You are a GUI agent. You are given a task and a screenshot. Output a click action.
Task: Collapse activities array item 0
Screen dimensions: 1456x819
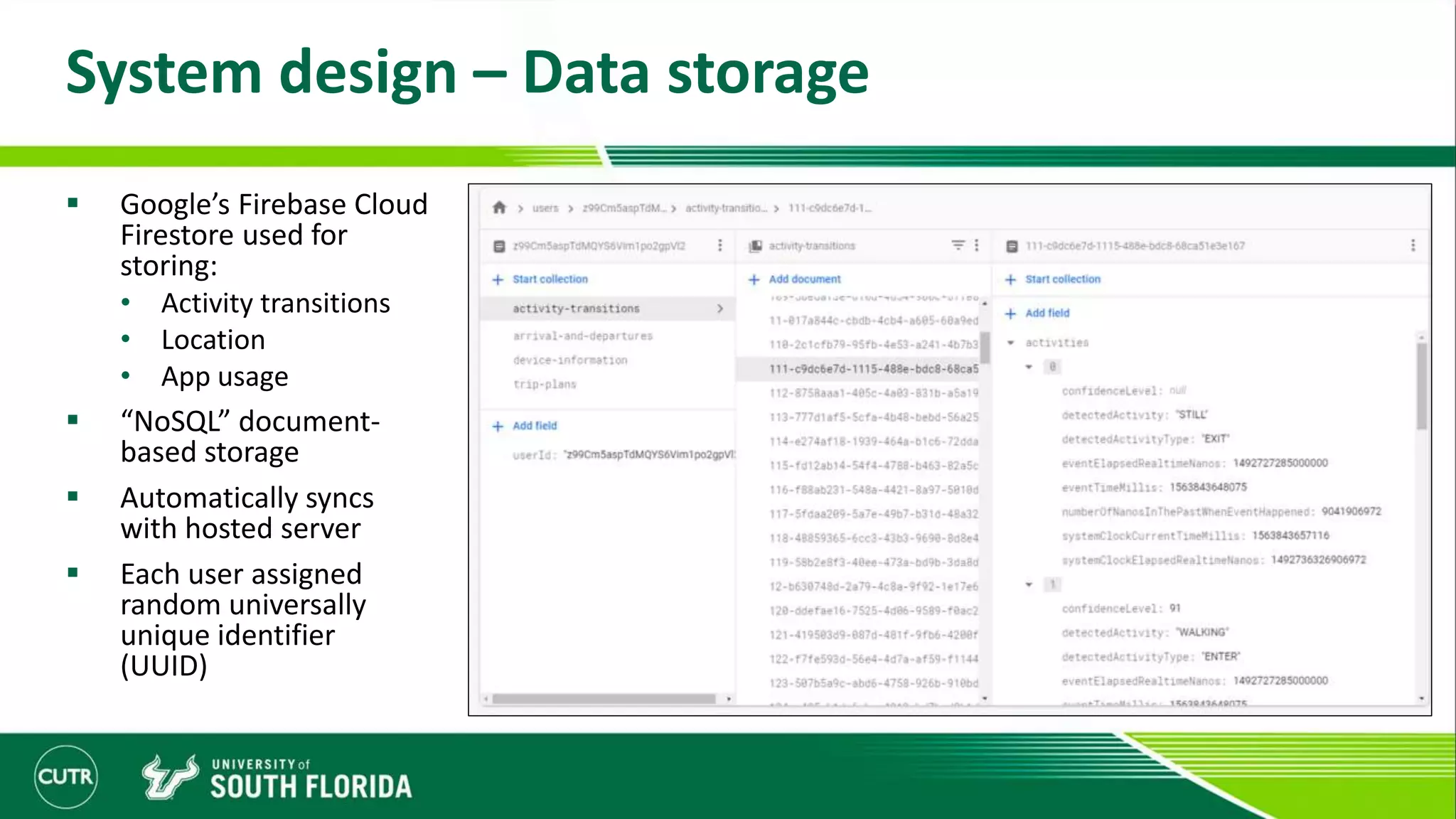coord(1029,367)
